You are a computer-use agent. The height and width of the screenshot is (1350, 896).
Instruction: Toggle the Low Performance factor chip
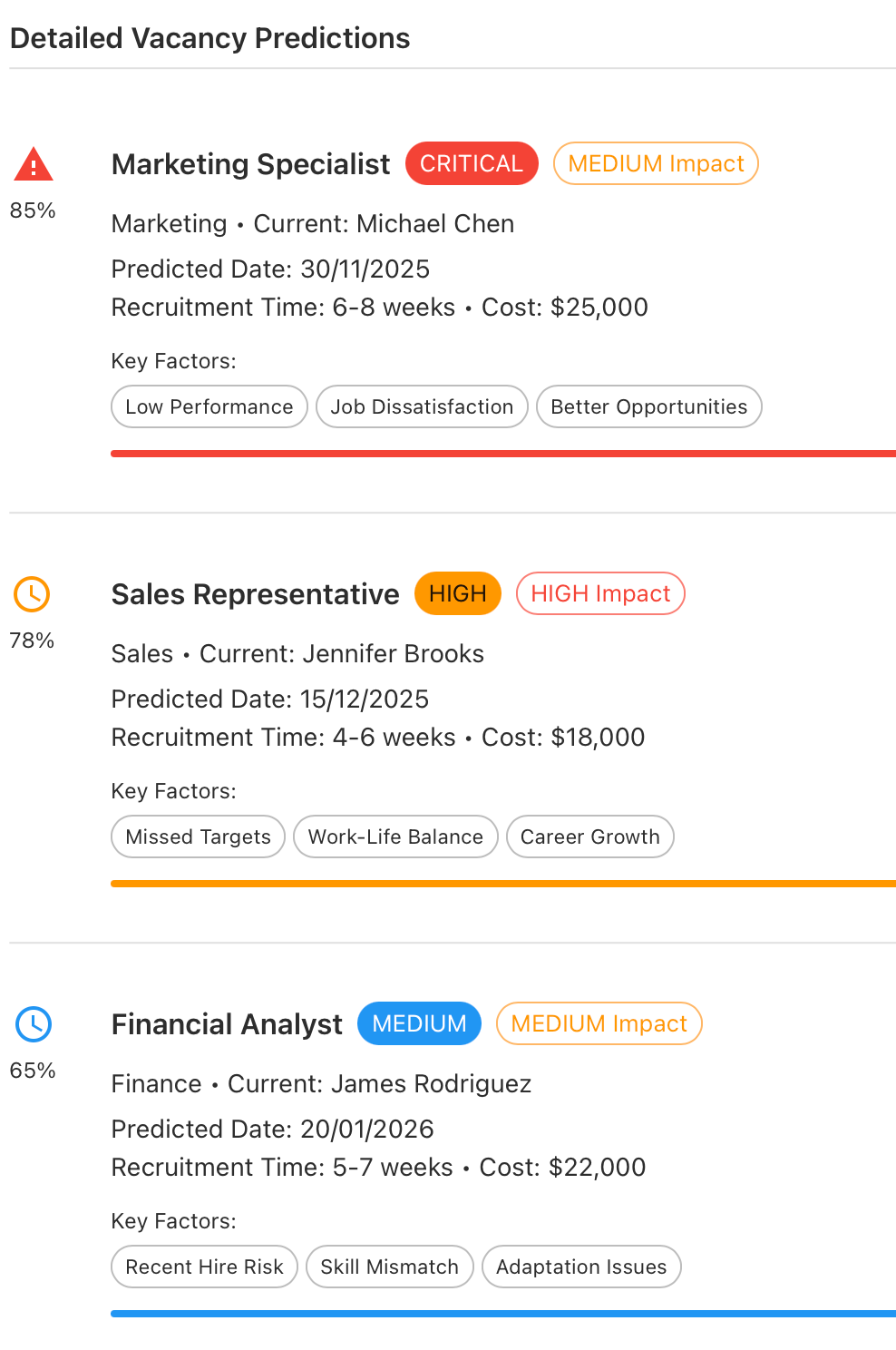tap(209, 406)
